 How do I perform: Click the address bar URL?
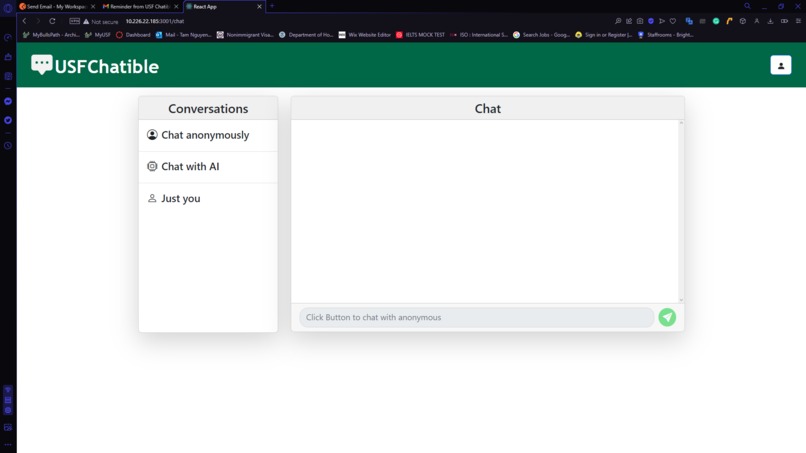(x=155, y=21)
